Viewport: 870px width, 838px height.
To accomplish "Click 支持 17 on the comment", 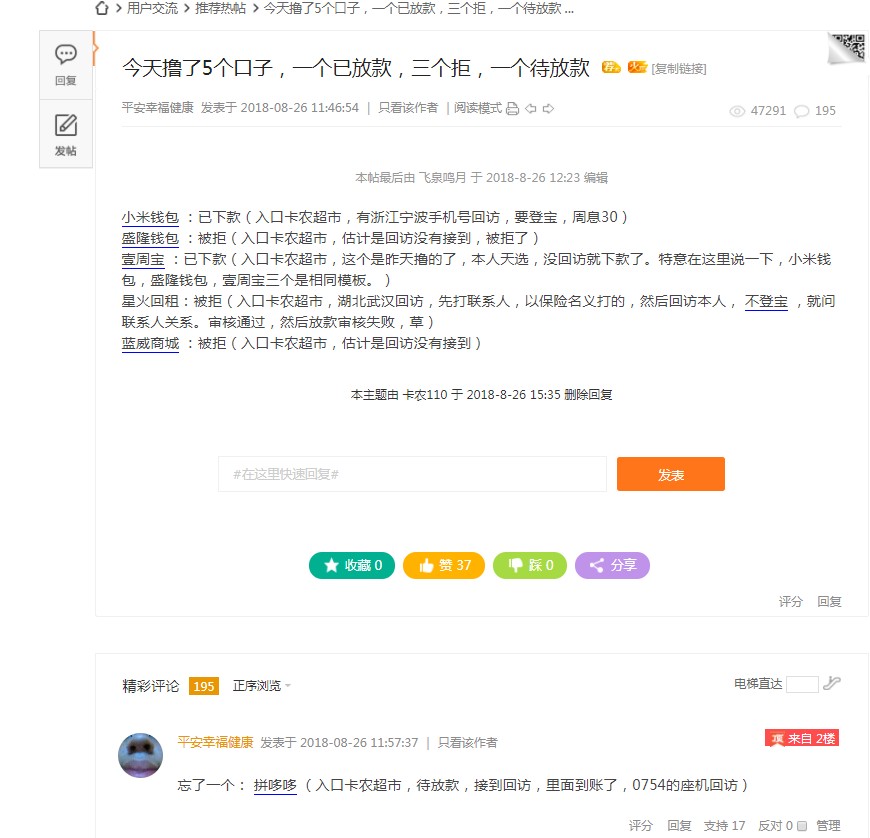I will coord(724,826).
